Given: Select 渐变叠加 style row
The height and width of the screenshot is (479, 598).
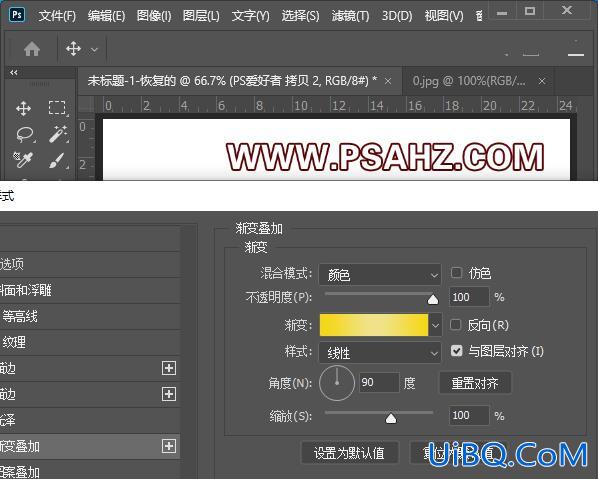Looking at the screenshot, I should [x=90, y=446].
